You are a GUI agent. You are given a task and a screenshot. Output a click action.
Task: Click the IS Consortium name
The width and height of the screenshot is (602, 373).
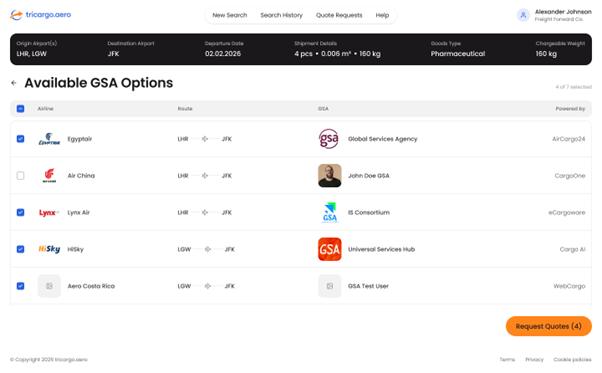pos(369,213)
